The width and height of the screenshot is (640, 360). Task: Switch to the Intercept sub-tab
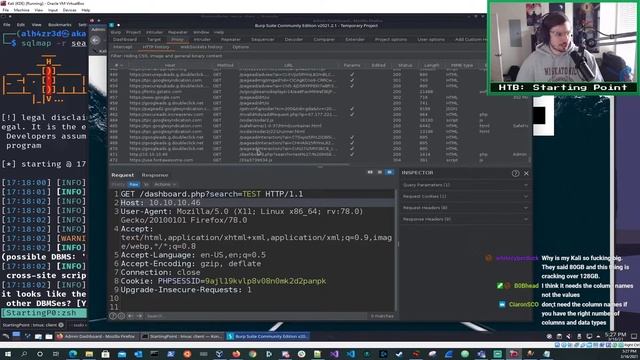pyautogui.click(x=122, y=47)
